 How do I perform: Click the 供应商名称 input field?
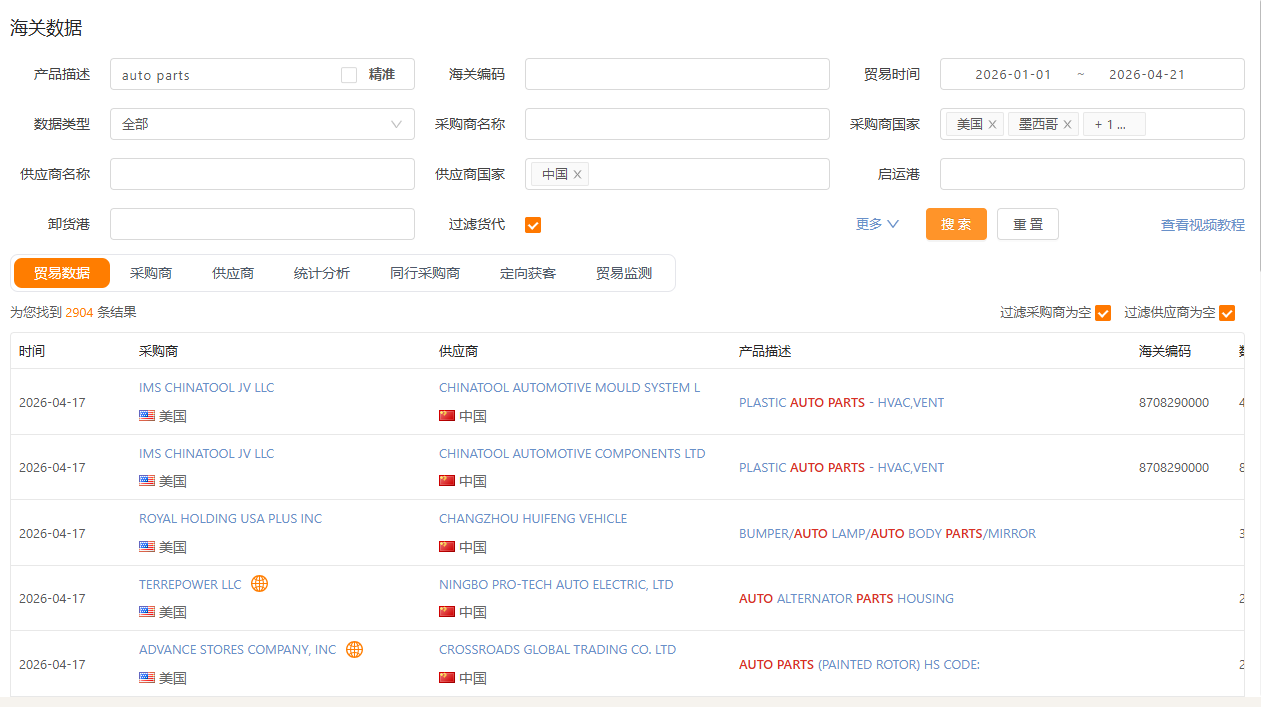pos(262,174)
